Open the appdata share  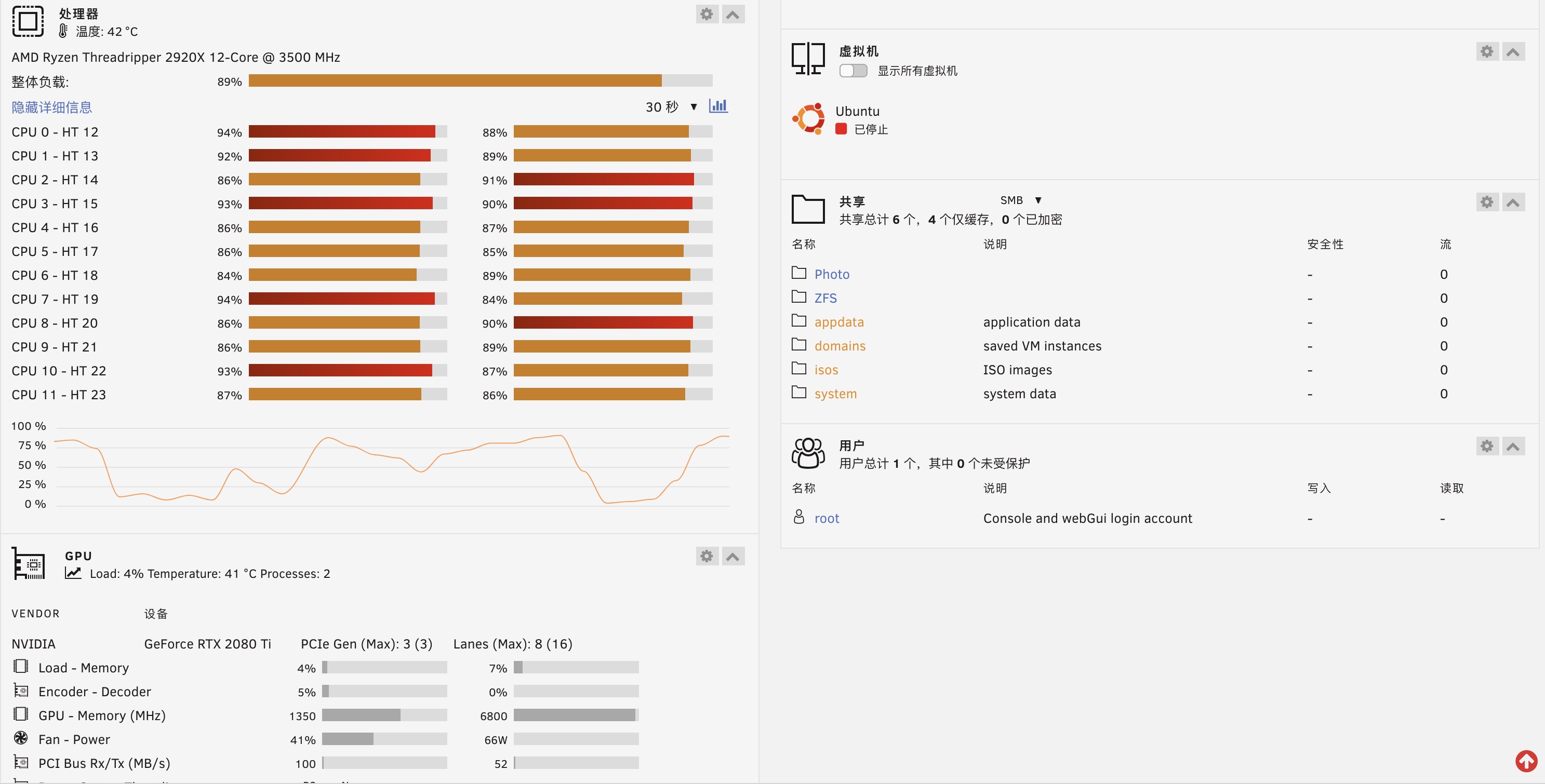(839, 321)
